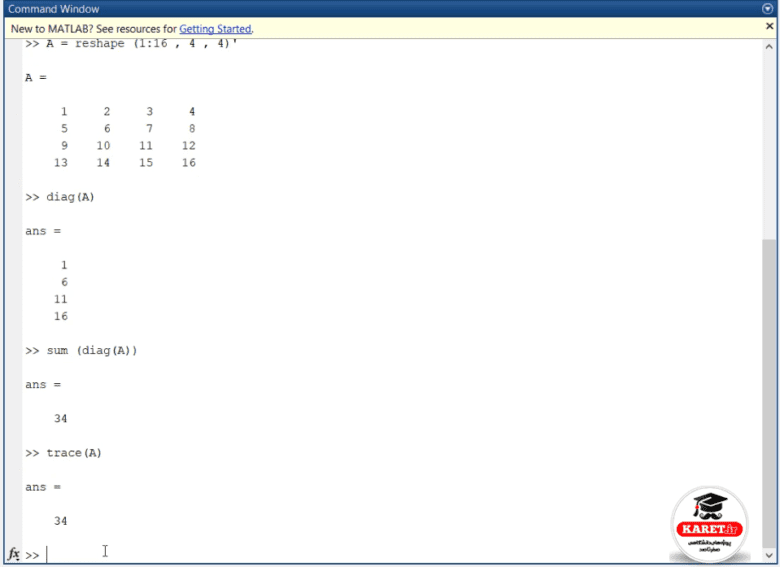The width and height of the screenshot is (780, 567).
Task: Click the vertical scrollbar thumb
Action: coord(769,393)
